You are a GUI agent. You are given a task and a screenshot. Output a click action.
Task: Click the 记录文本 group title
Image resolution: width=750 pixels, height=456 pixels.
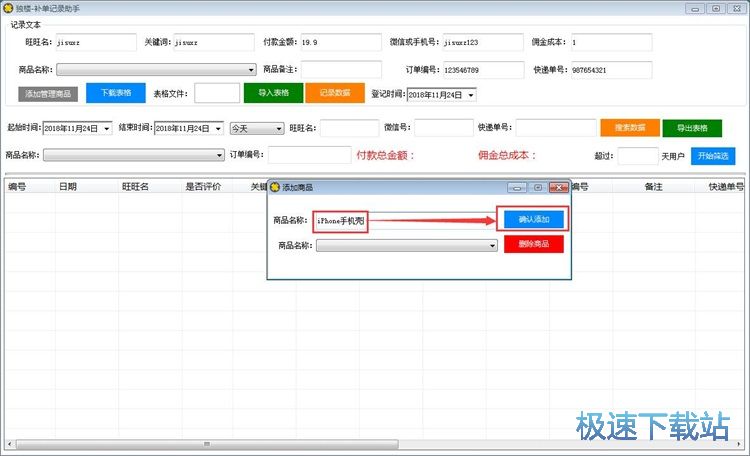pos(25,24)
